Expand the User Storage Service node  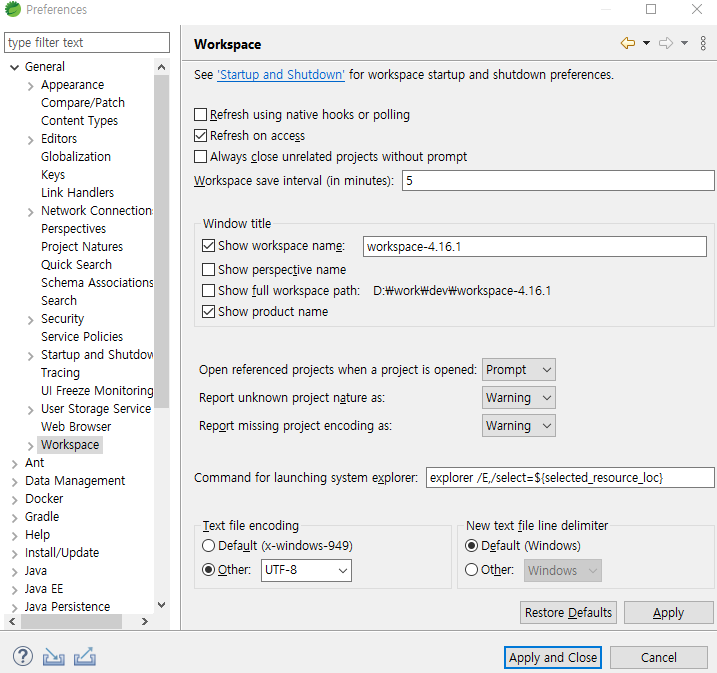[31, 410]
